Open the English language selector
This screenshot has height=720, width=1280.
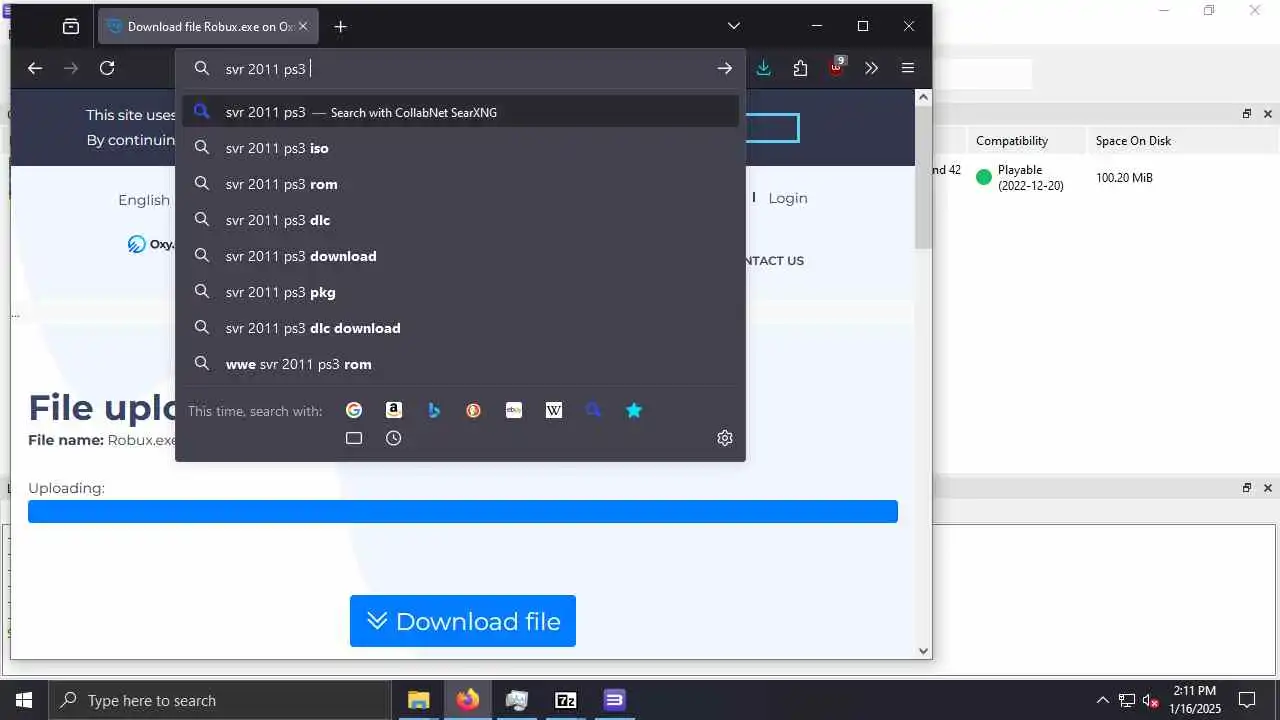[x=144, y=200]
